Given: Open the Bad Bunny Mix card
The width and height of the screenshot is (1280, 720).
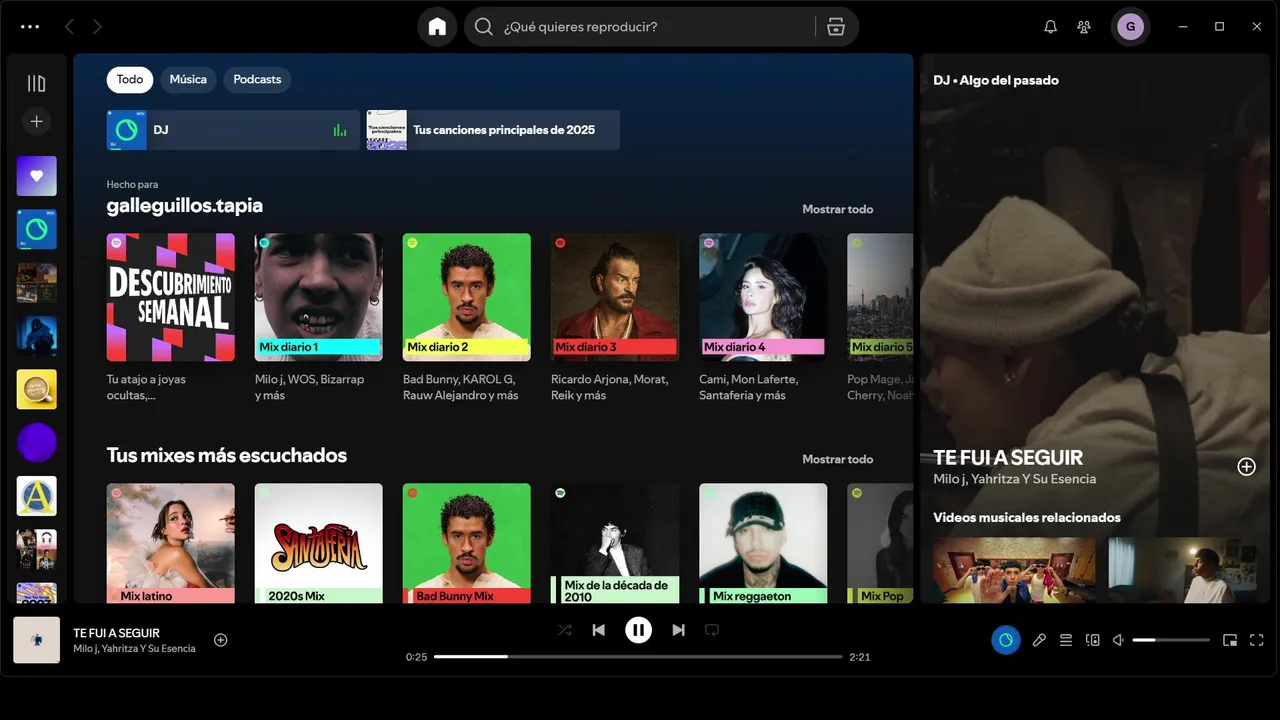Looking at the screenshot, I should point(467,543).
